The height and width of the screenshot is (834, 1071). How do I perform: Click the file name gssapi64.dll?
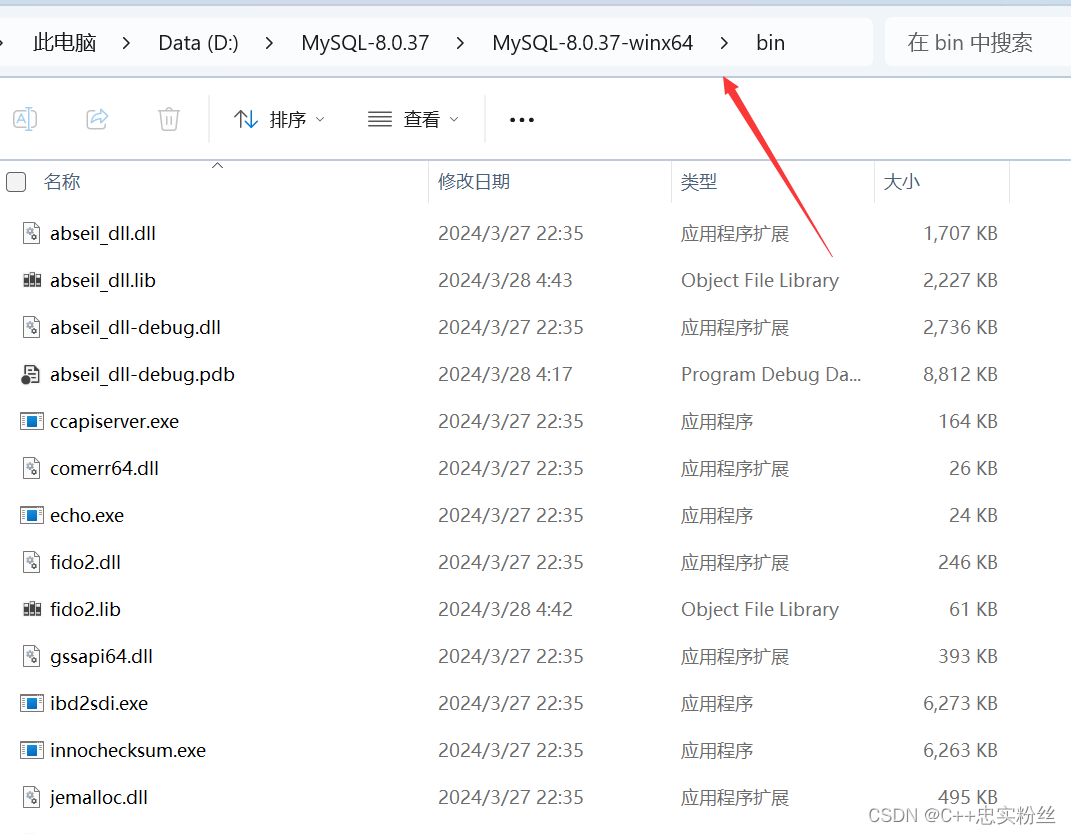point(102,657)
